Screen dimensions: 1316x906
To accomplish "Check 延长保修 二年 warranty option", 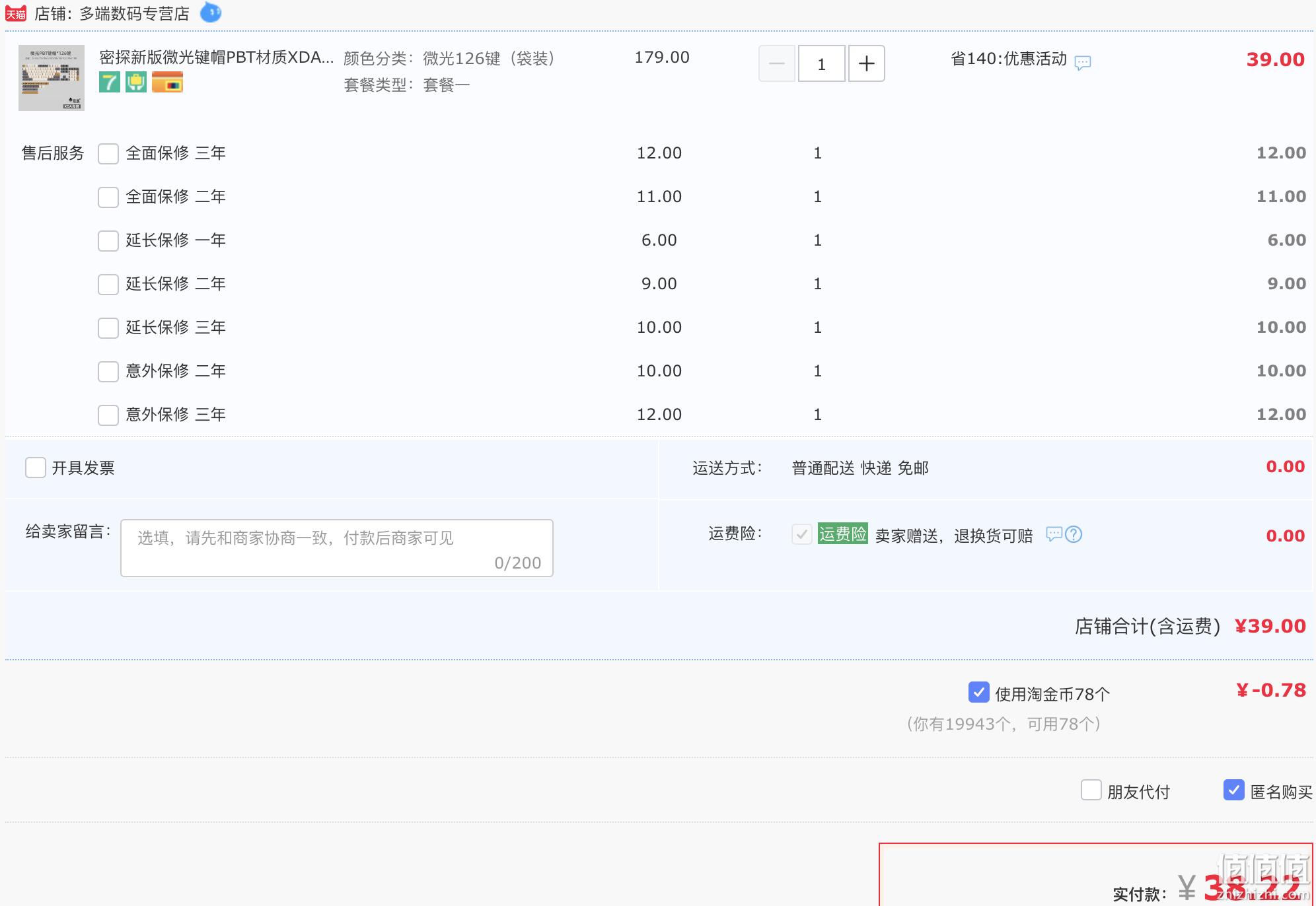I will click(x=108, y=285).
